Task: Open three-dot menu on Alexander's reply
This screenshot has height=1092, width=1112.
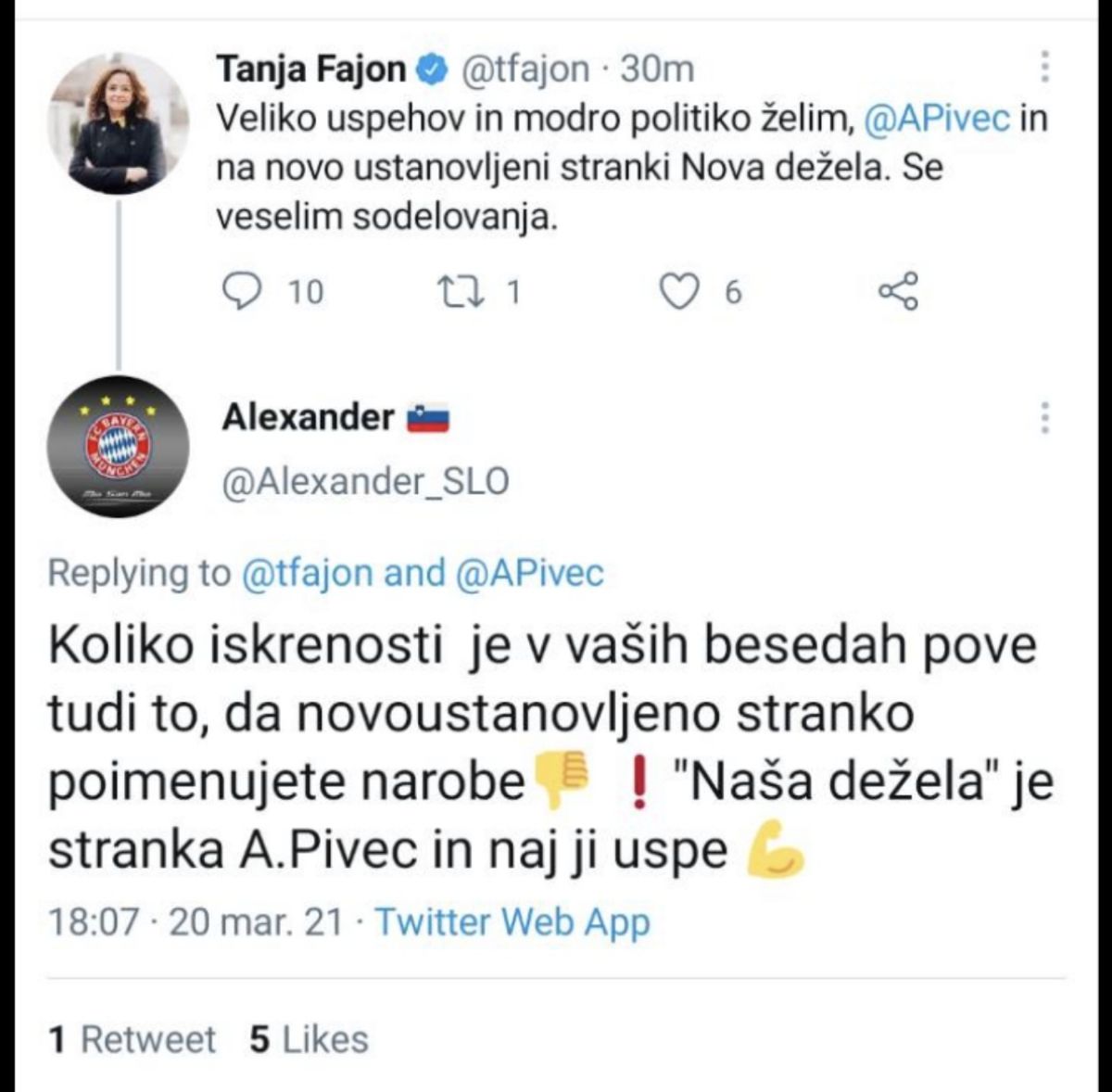Action: click(x=1044, y=417)
